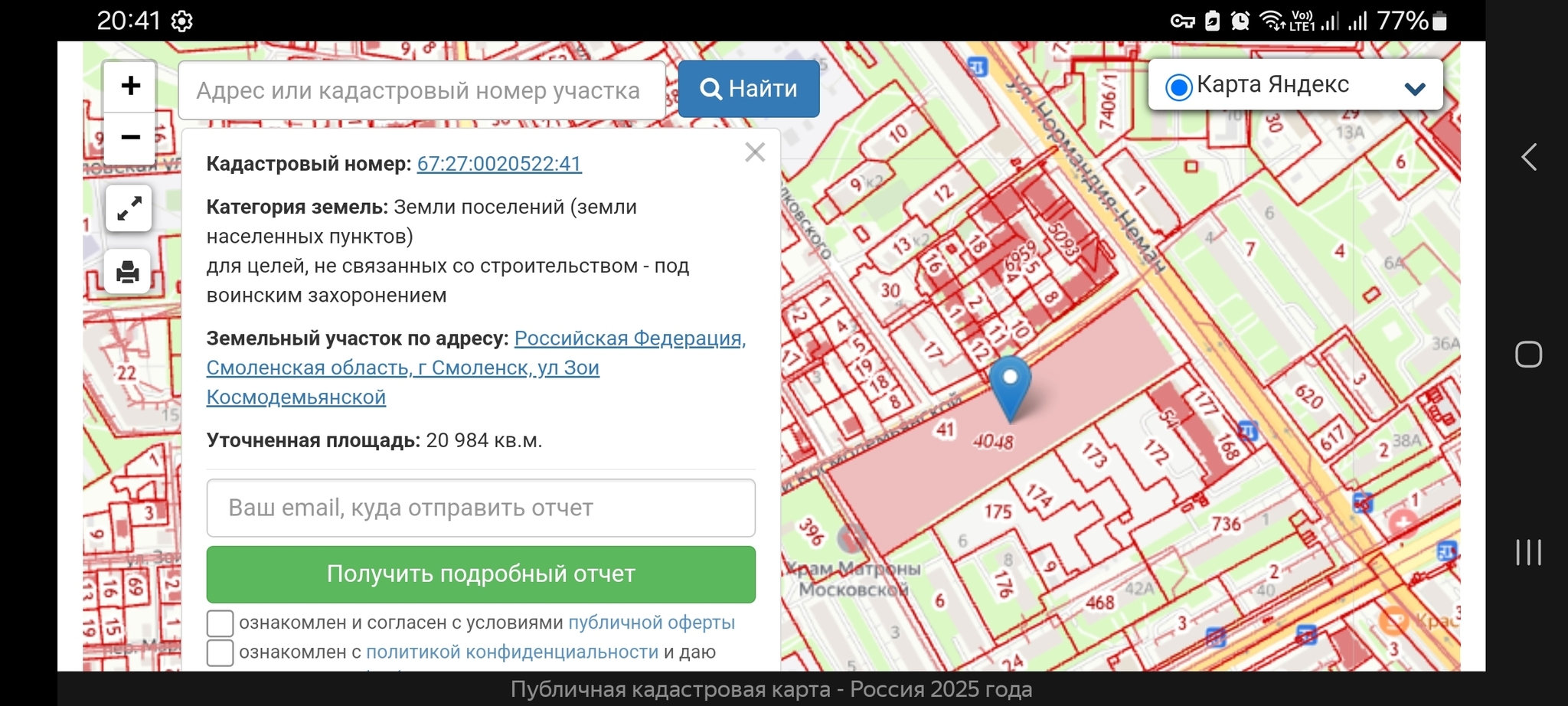Open Android recent apps button
This screenshot has width=1568, height=706.
[x=1528, y=552]
